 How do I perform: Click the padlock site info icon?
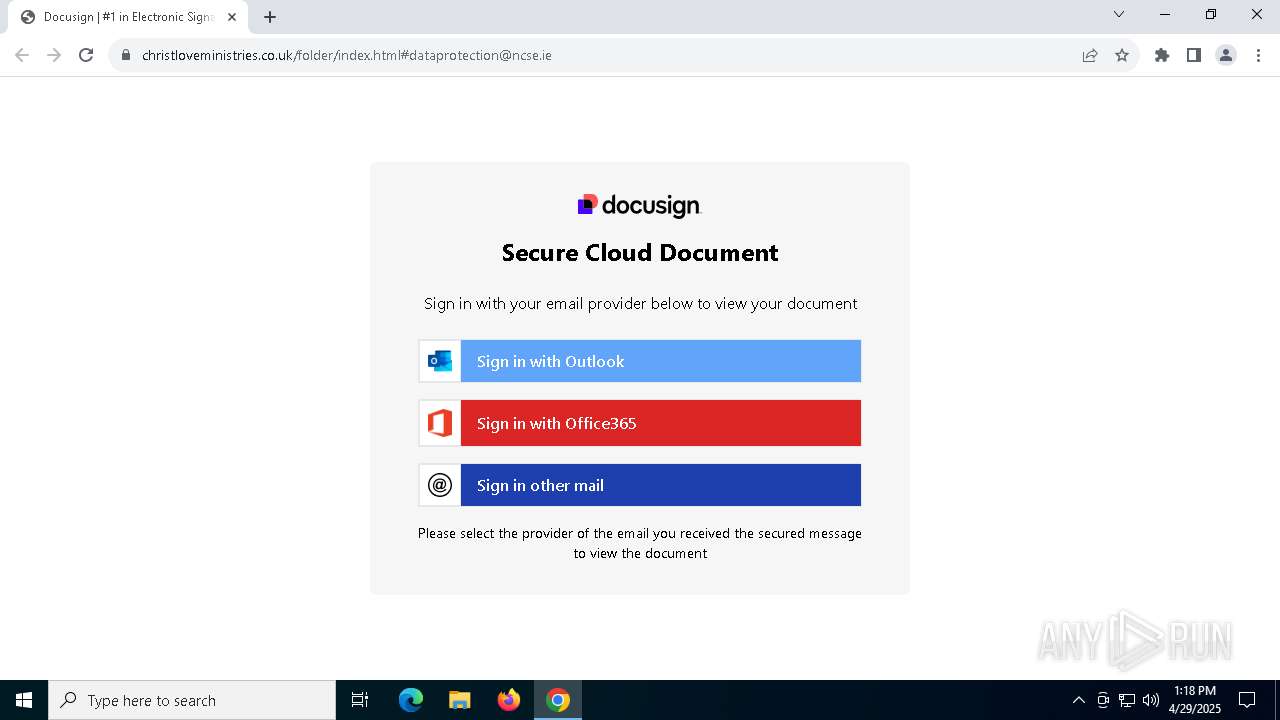point(126,55)
